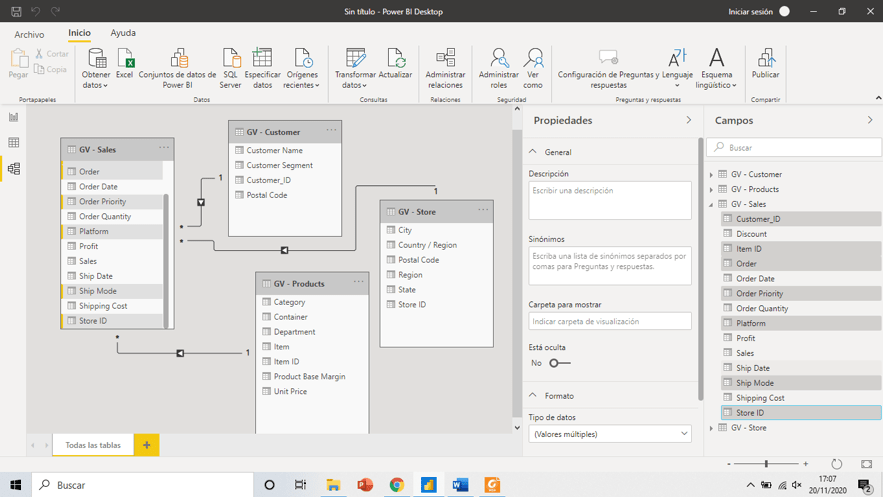Click Iniciar sesión to sign in
The image size is (883, 497).
coord(750,12)
